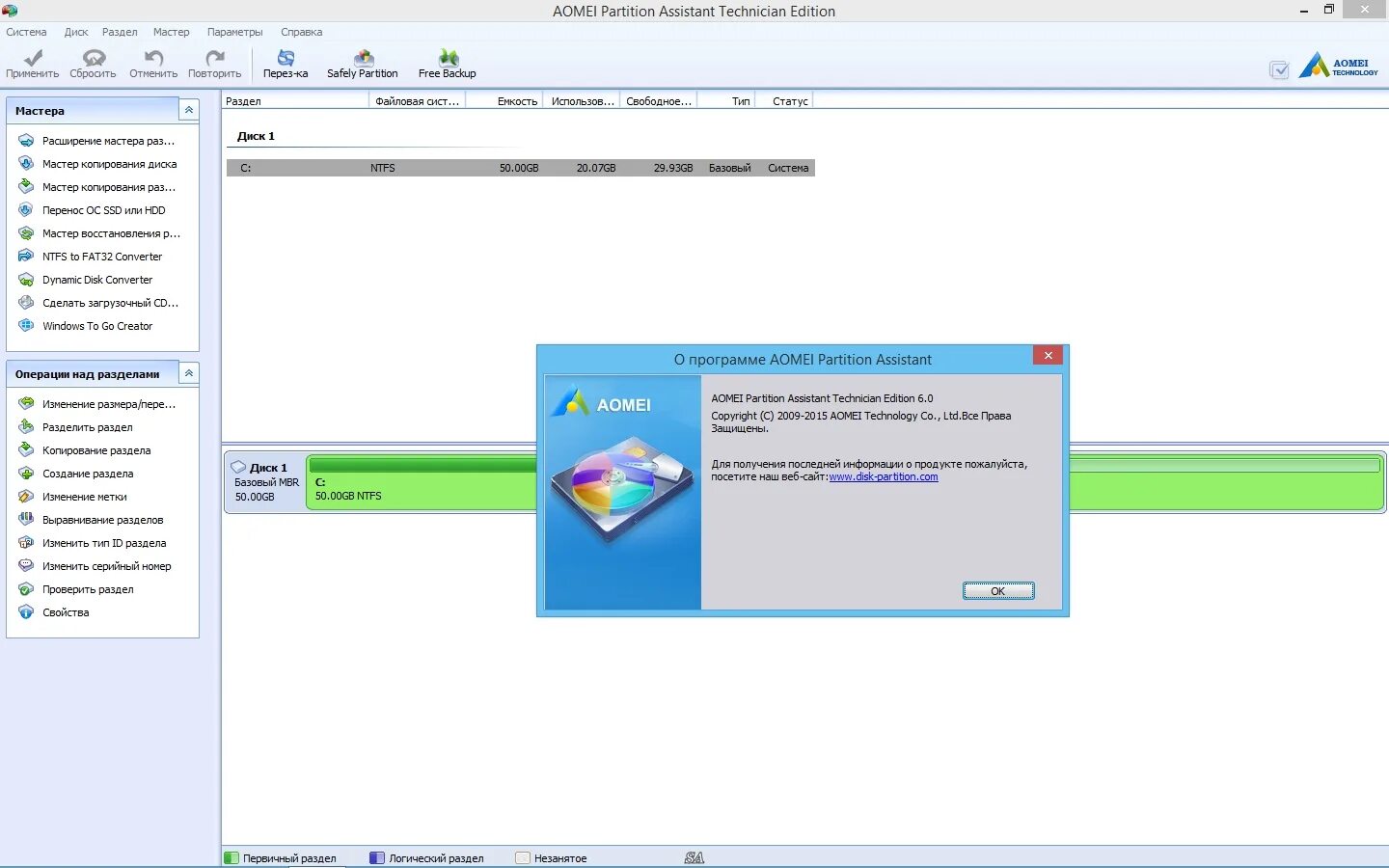The width and height of the screenshot is (1389, 868).
Task: Open the Диск menu
Action: (x=76, y=32)
